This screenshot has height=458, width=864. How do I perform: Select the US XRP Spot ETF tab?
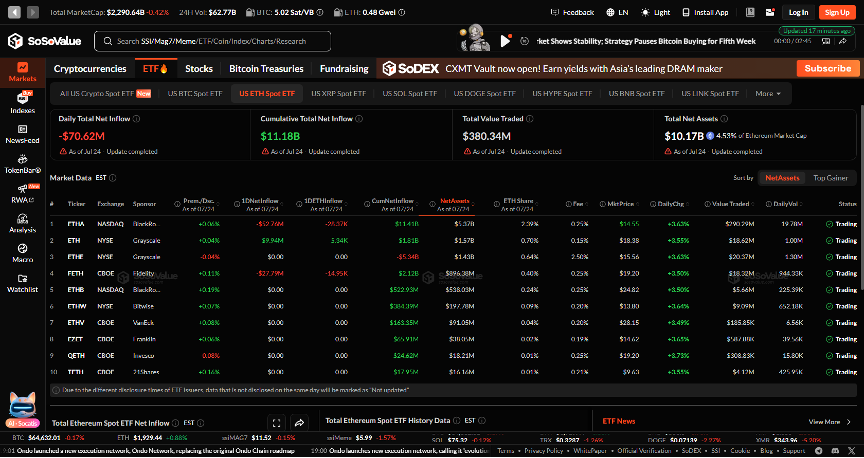(x=338, y=94)
